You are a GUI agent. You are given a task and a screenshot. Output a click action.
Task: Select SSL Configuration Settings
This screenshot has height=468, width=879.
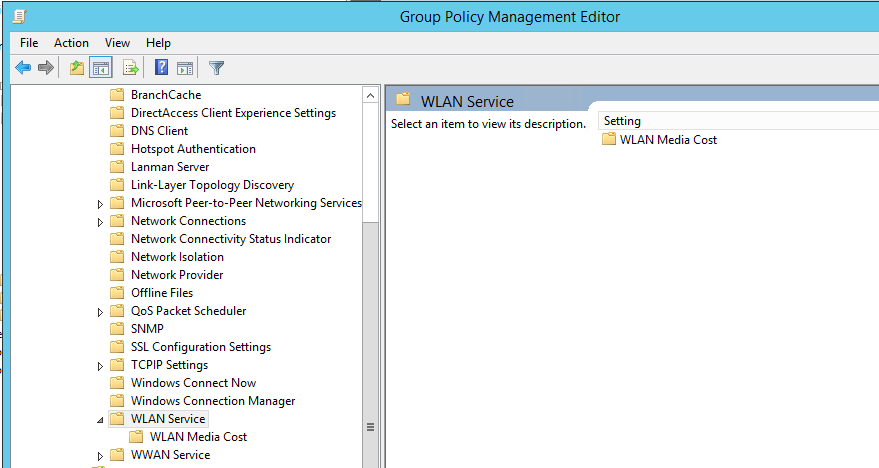(201, 346)
